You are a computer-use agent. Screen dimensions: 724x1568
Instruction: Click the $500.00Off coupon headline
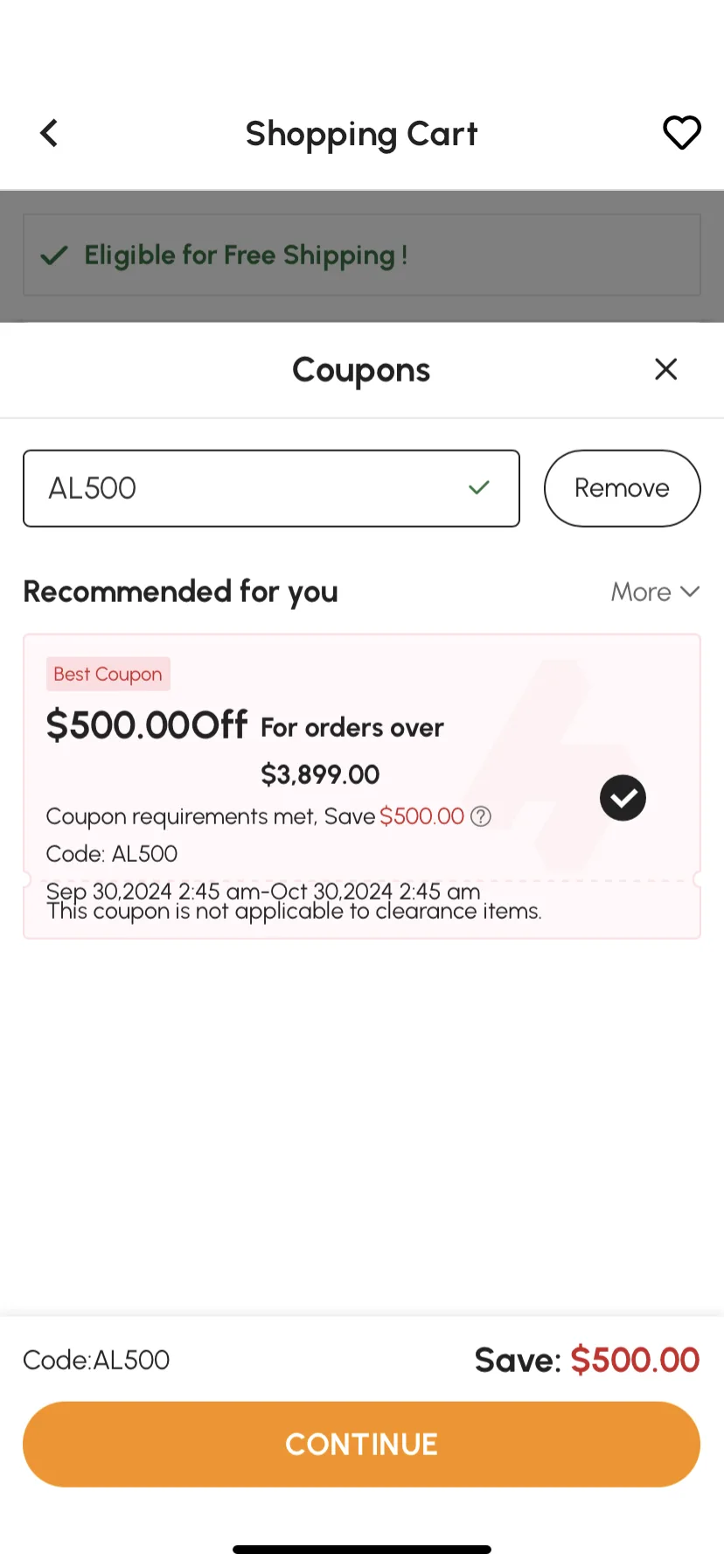[147, 725]
